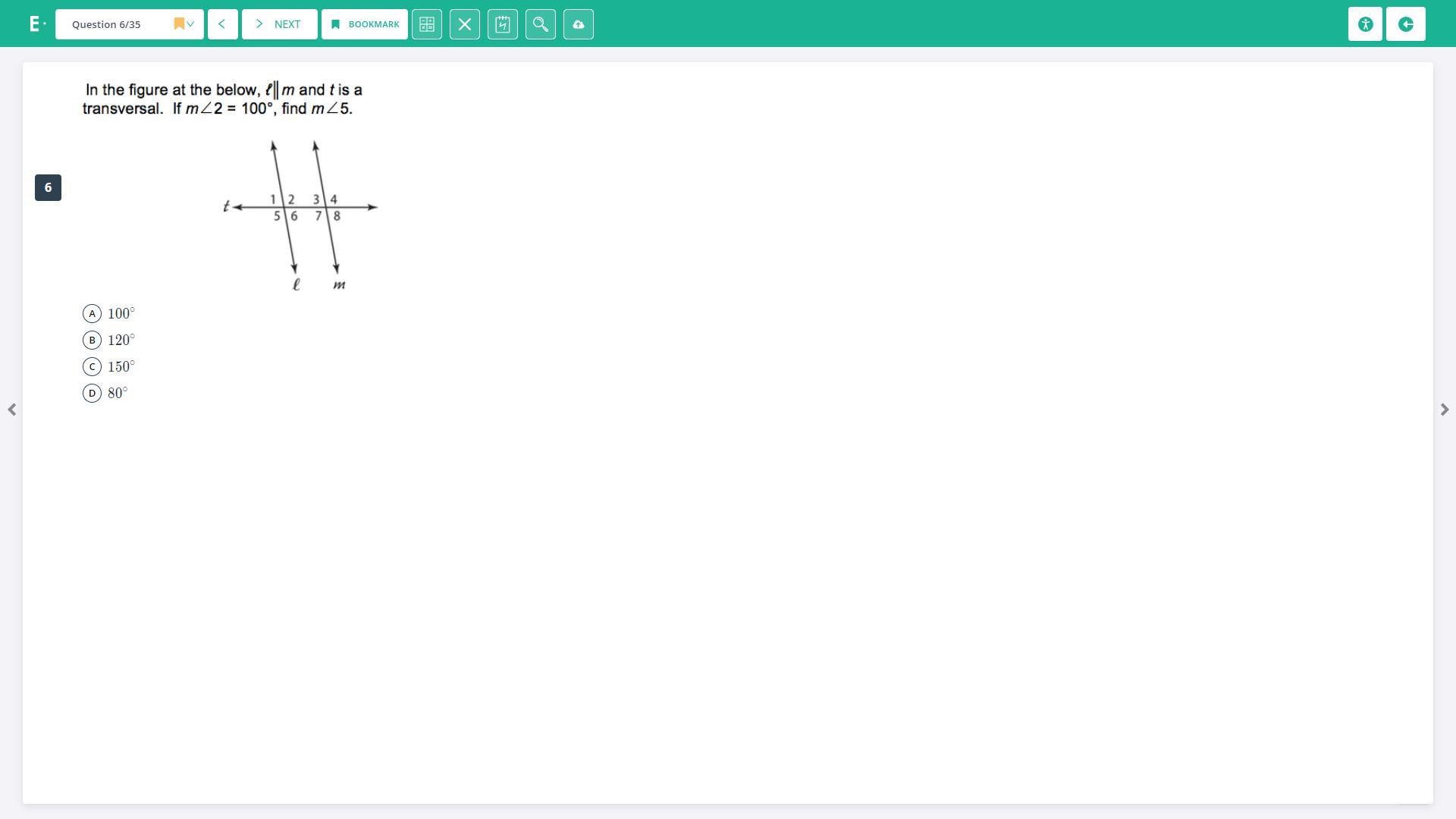
Task: Click the cloud upload icon
Action: pos(579,24)
